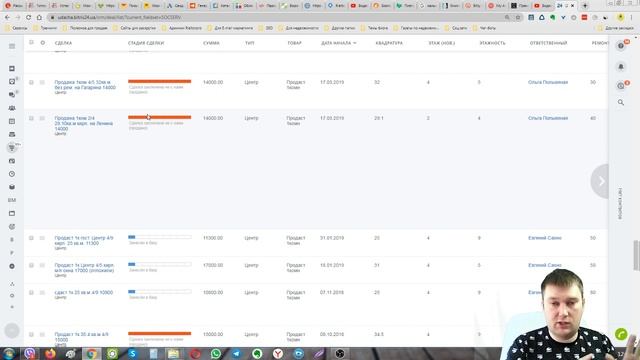The width and height of the screenshot is (640, 360).
Task: Open the deal ending with 11300
Action: tap(84, 240)
